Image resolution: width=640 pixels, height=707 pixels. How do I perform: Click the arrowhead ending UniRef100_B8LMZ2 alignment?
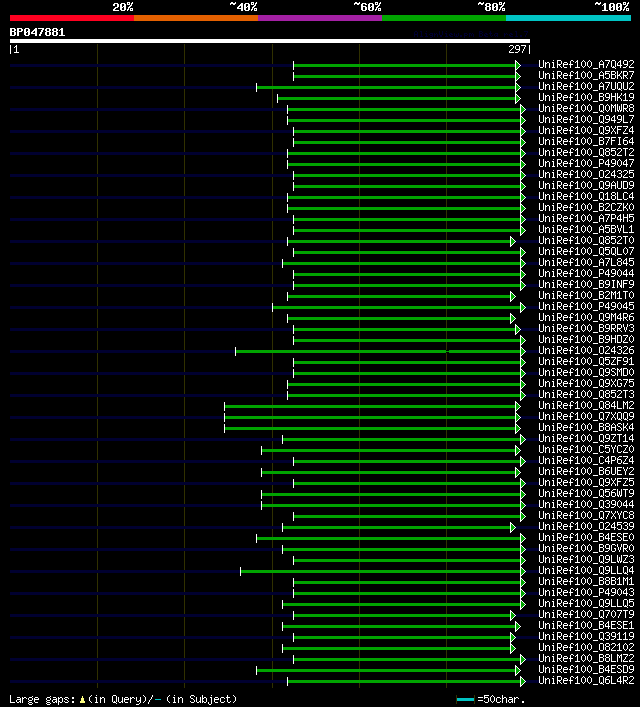pyautogui.click(x=523, y=660)
